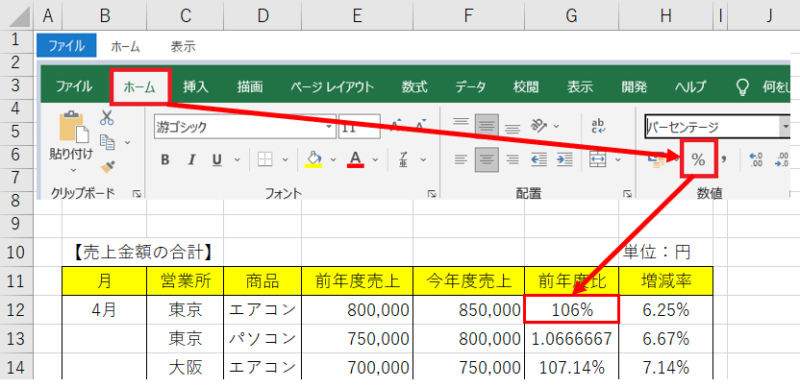Click the Increase Decimal icon
The image size is (800, 388).
point(756,160)
